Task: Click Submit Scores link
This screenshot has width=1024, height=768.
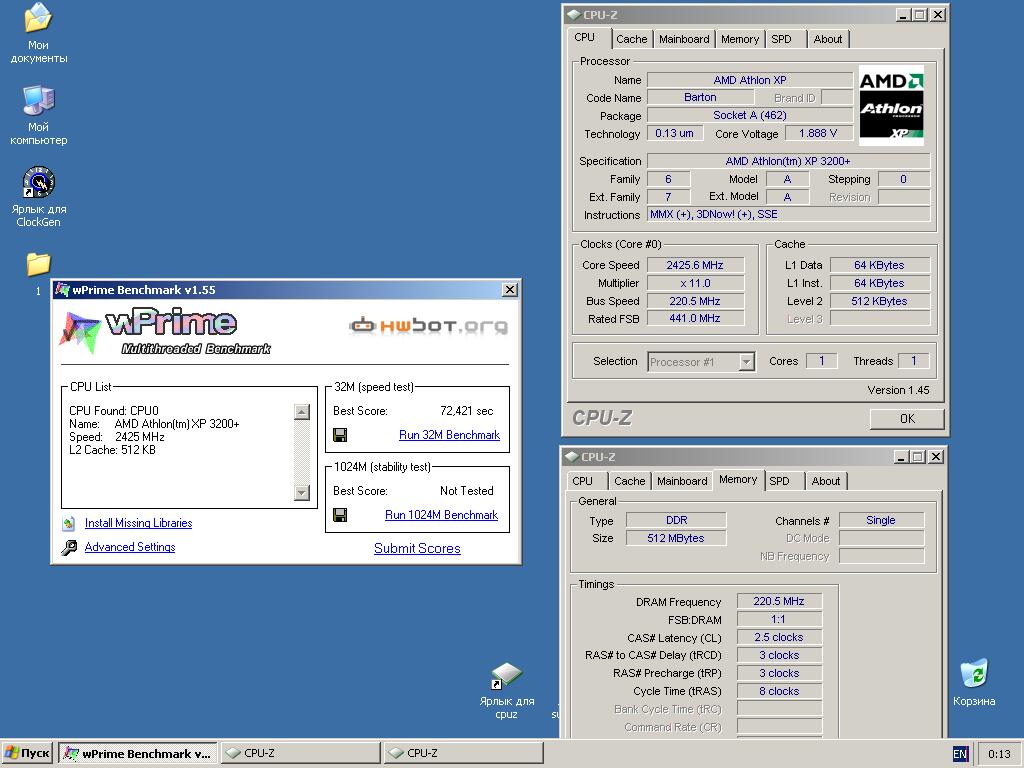Action: click(417, 549)
